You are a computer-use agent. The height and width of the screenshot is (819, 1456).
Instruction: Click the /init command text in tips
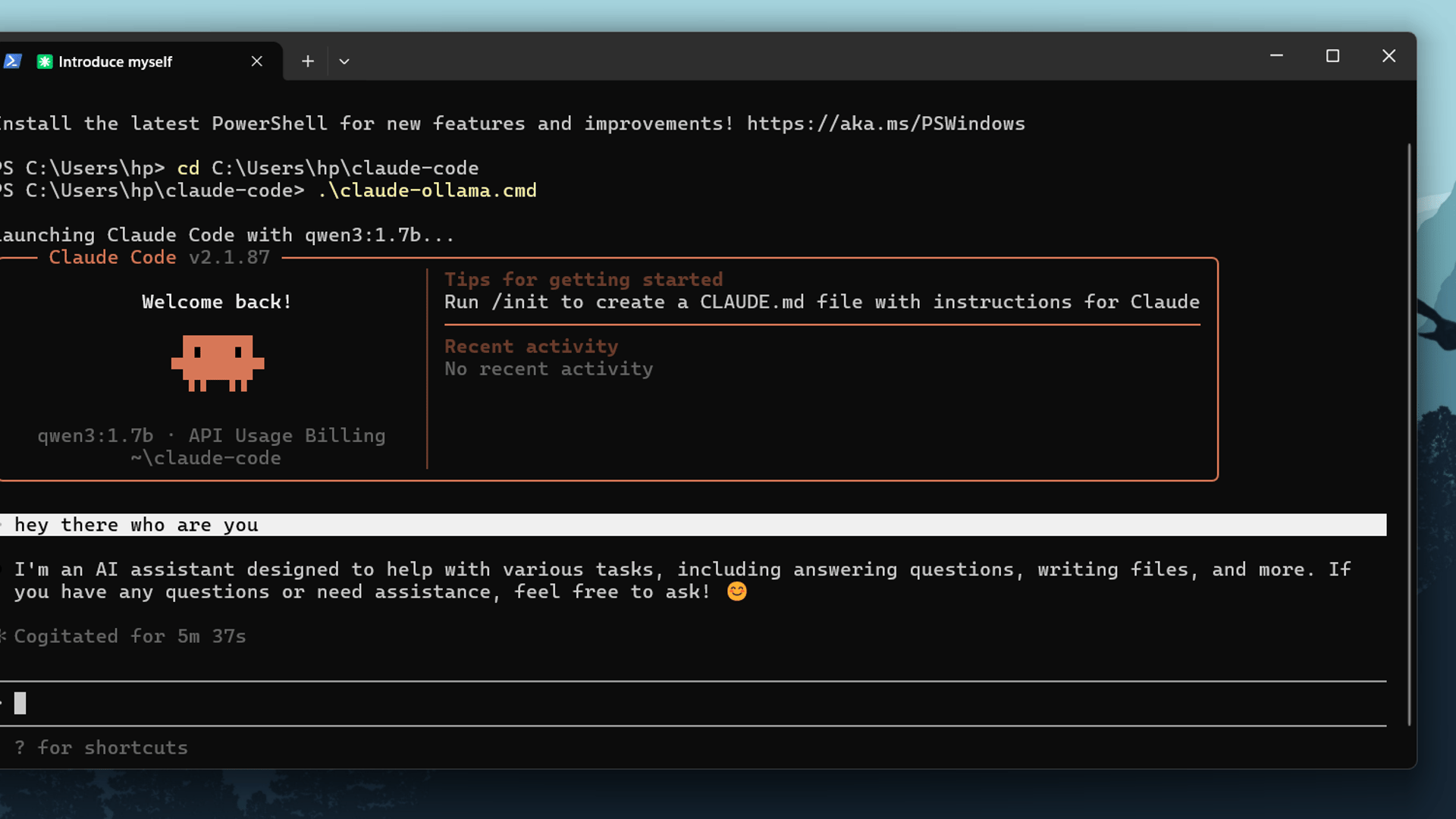[x=519, y=302]
